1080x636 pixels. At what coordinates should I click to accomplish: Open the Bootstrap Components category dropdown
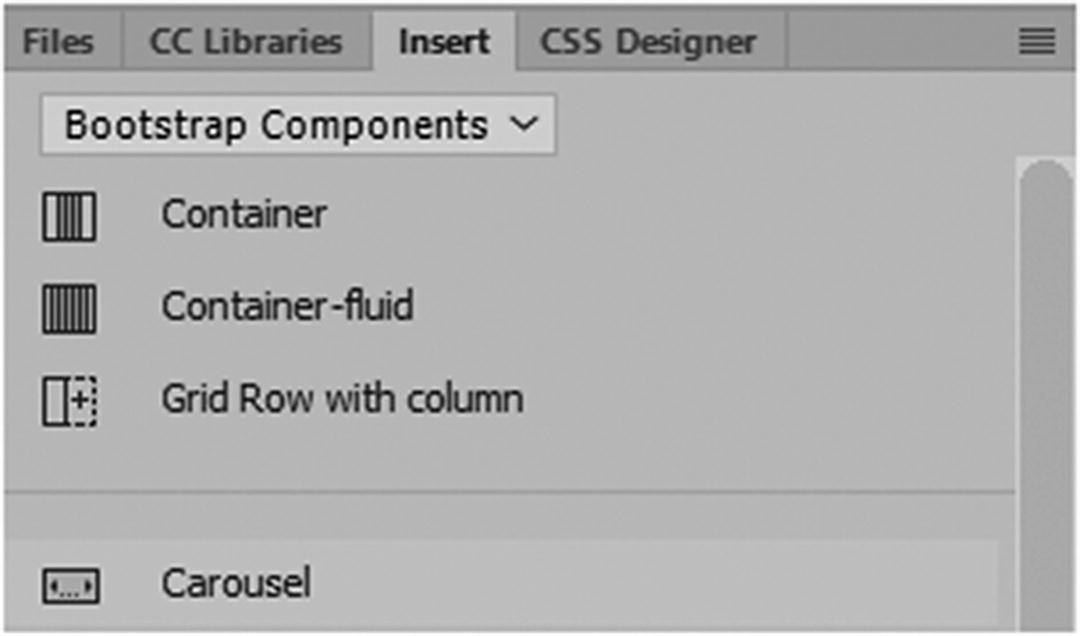298,126
